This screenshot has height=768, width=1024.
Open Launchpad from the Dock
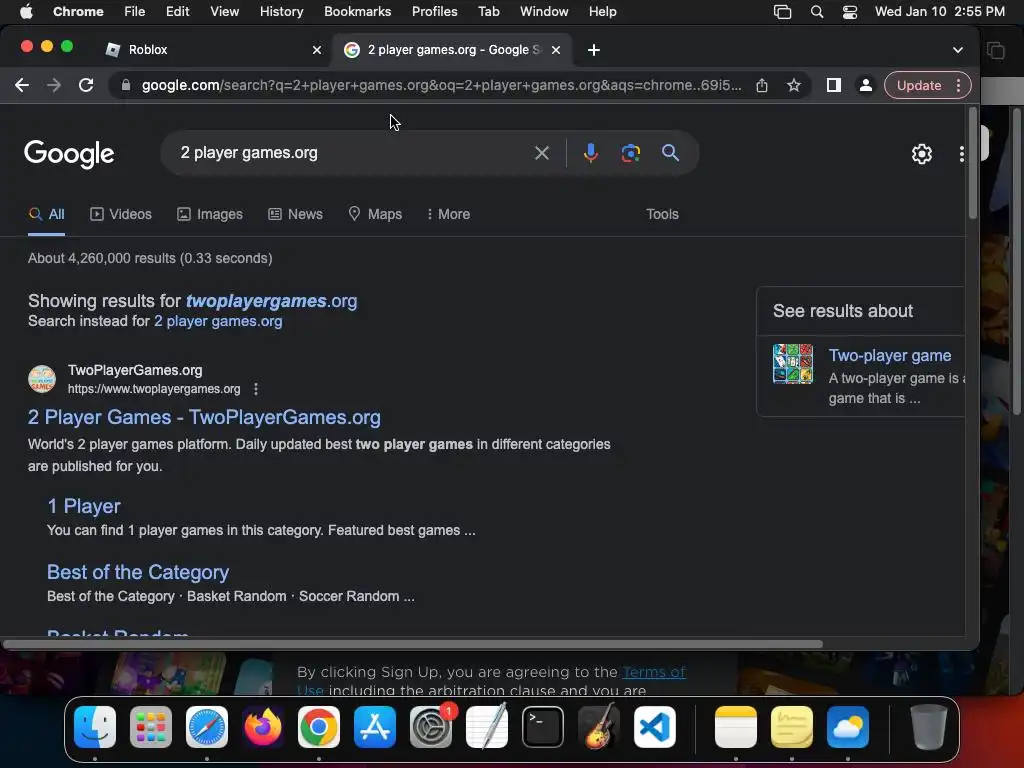click(151, 727)
